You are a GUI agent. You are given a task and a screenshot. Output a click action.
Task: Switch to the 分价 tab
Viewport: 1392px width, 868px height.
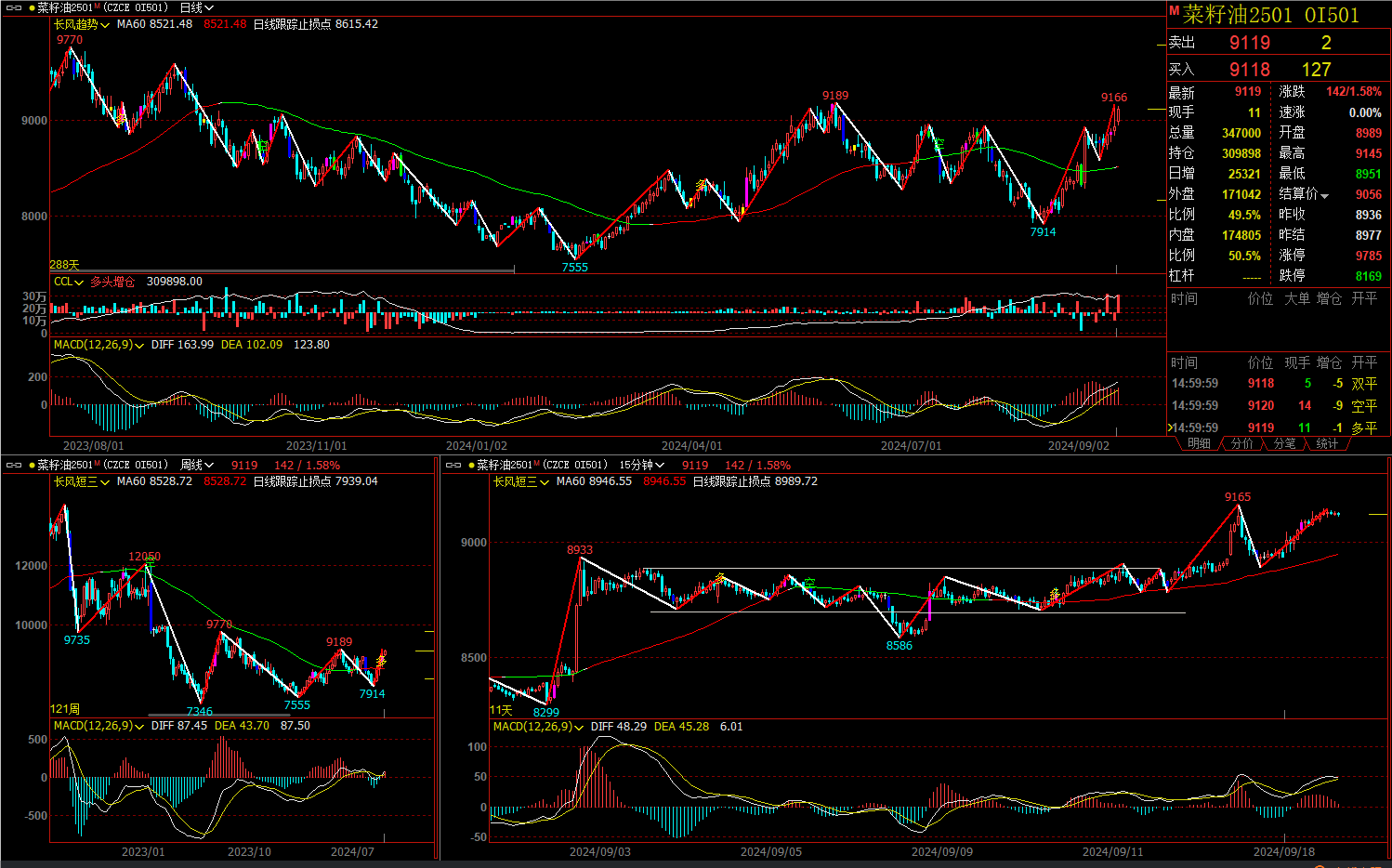click(1241, 444)
